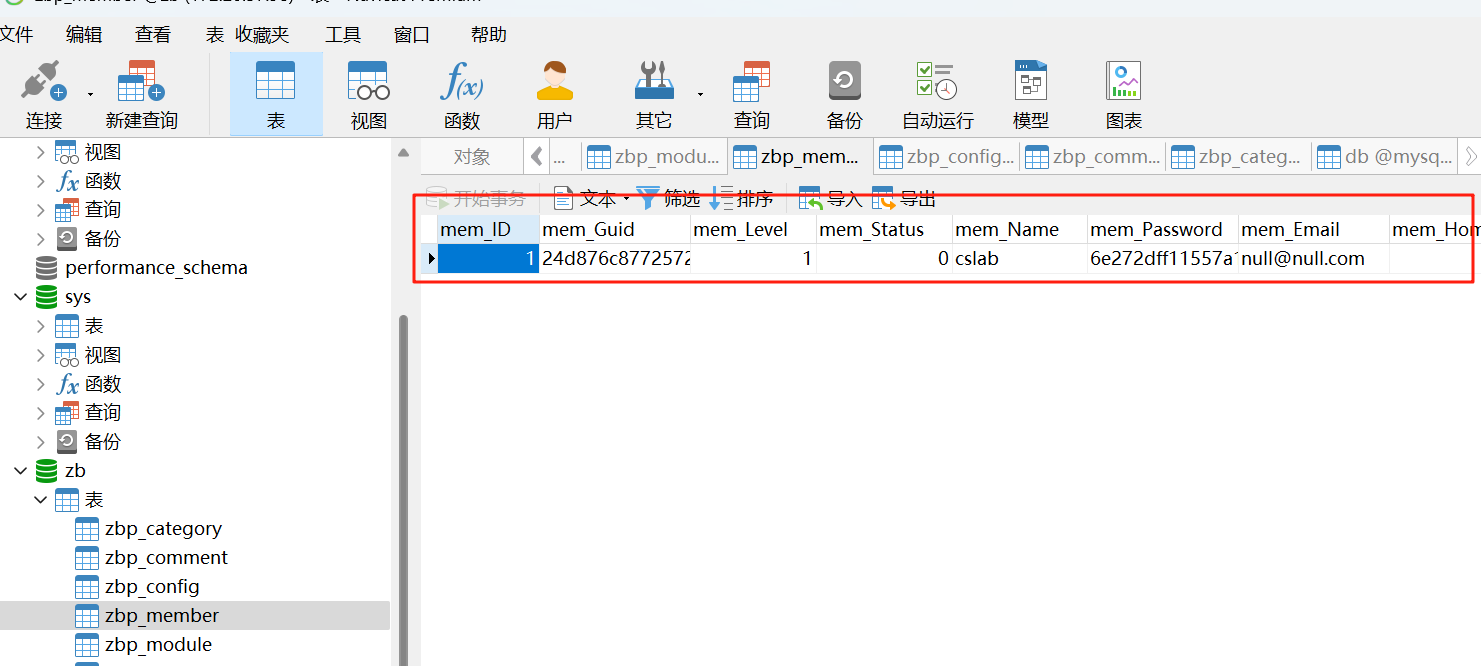1481x666 pixels.
Task: Switch to the zbp_mem... tab
Action: point(800,157)
